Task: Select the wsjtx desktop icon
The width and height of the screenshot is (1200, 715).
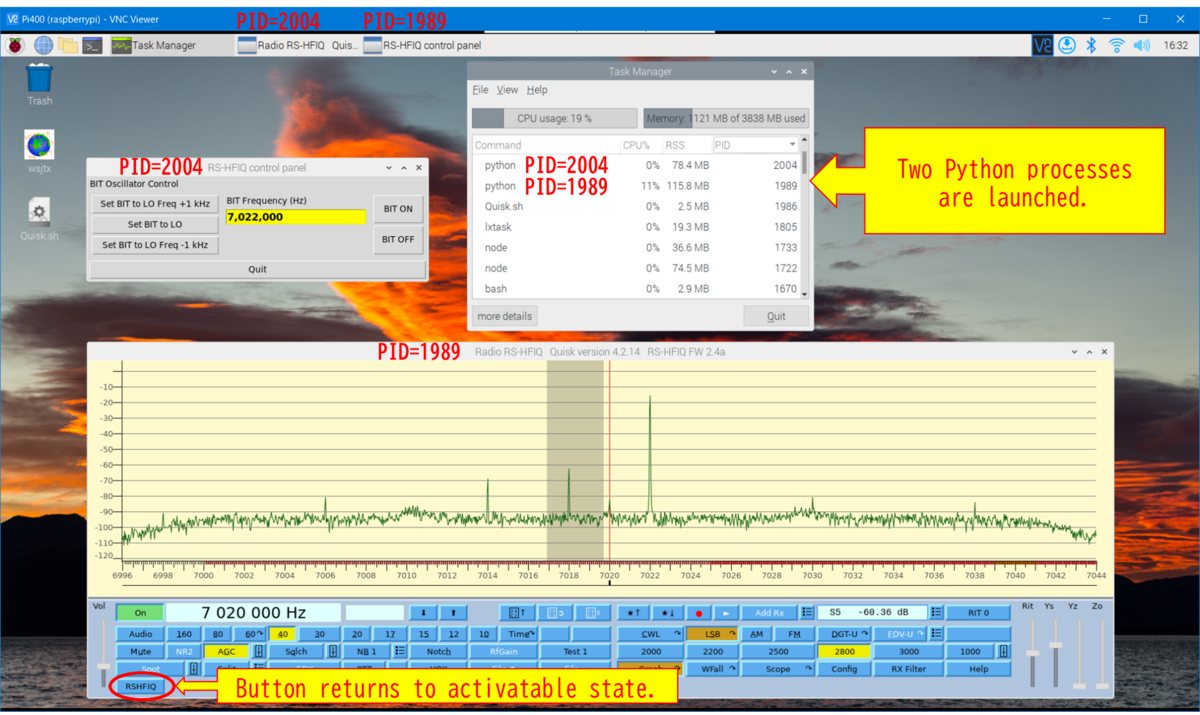Action: 39,152
